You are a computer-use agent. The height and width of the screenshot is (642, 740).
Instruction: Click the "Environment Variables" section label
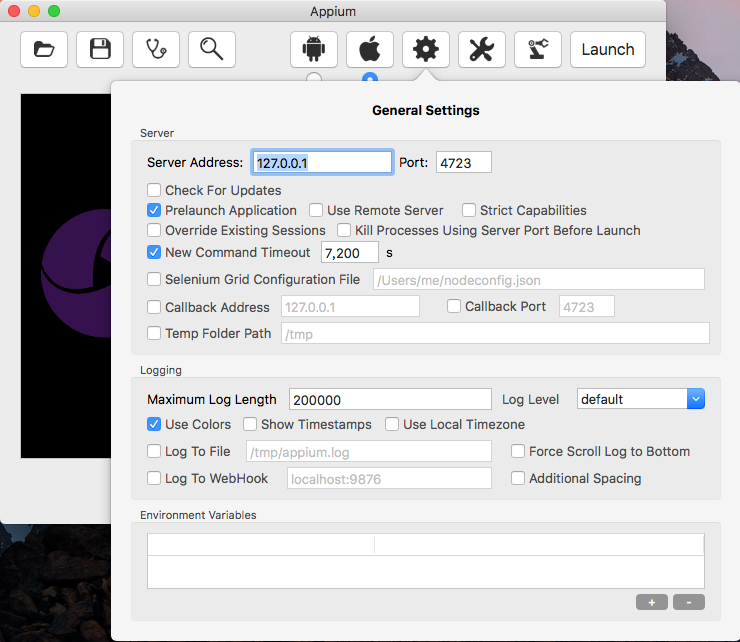click(198, 515)
